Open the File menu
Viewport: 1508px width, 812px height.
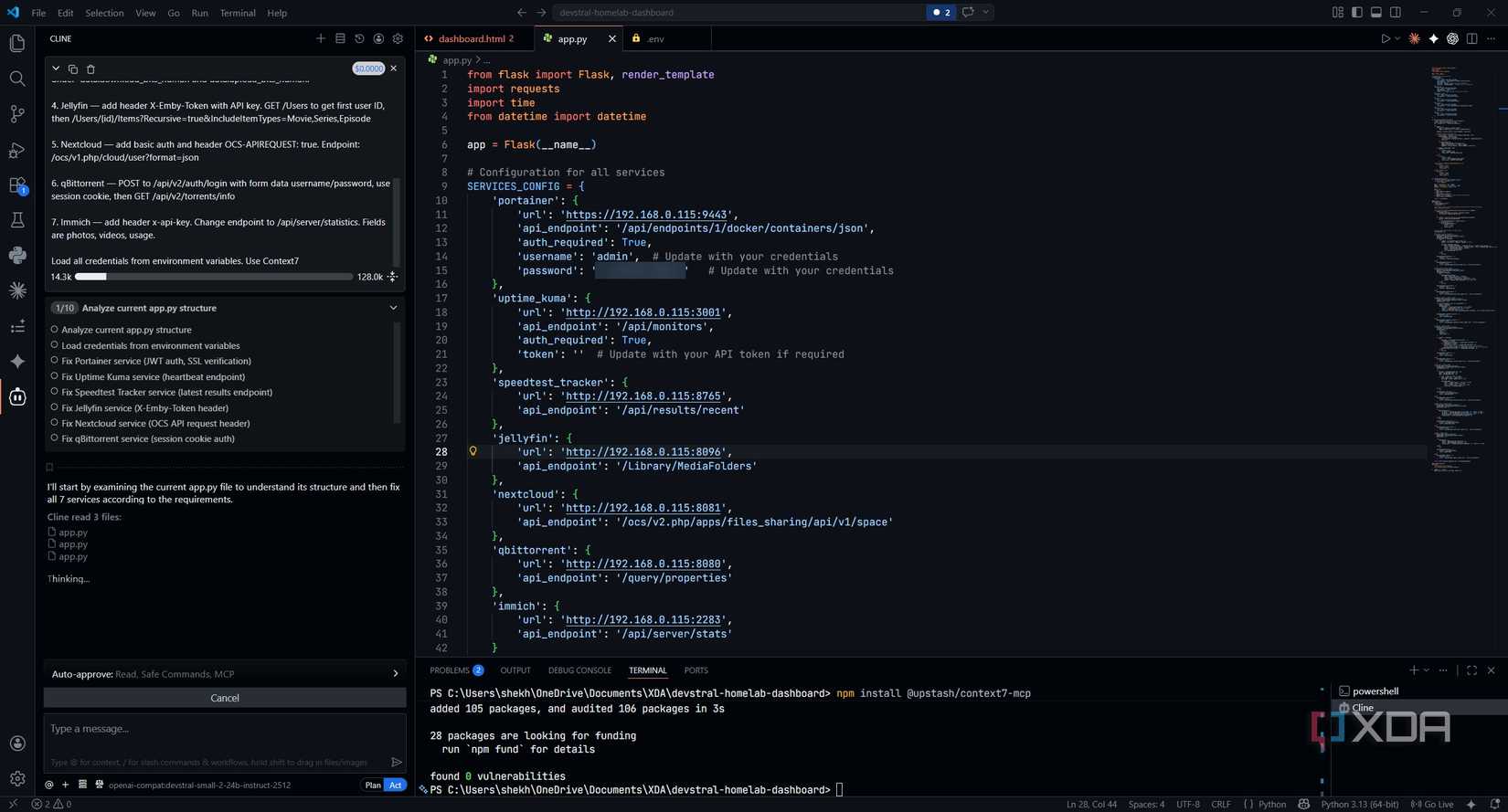coord(38,13)
